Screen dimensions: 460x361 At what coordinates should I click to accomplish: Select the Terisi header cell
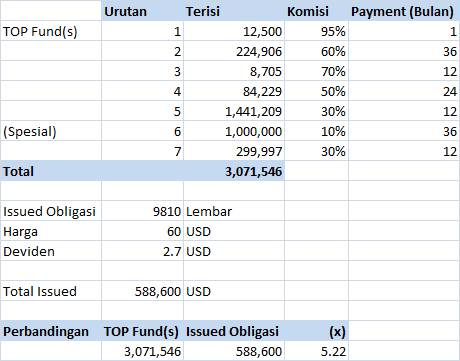pyautogui.click(x=234, y=11)
